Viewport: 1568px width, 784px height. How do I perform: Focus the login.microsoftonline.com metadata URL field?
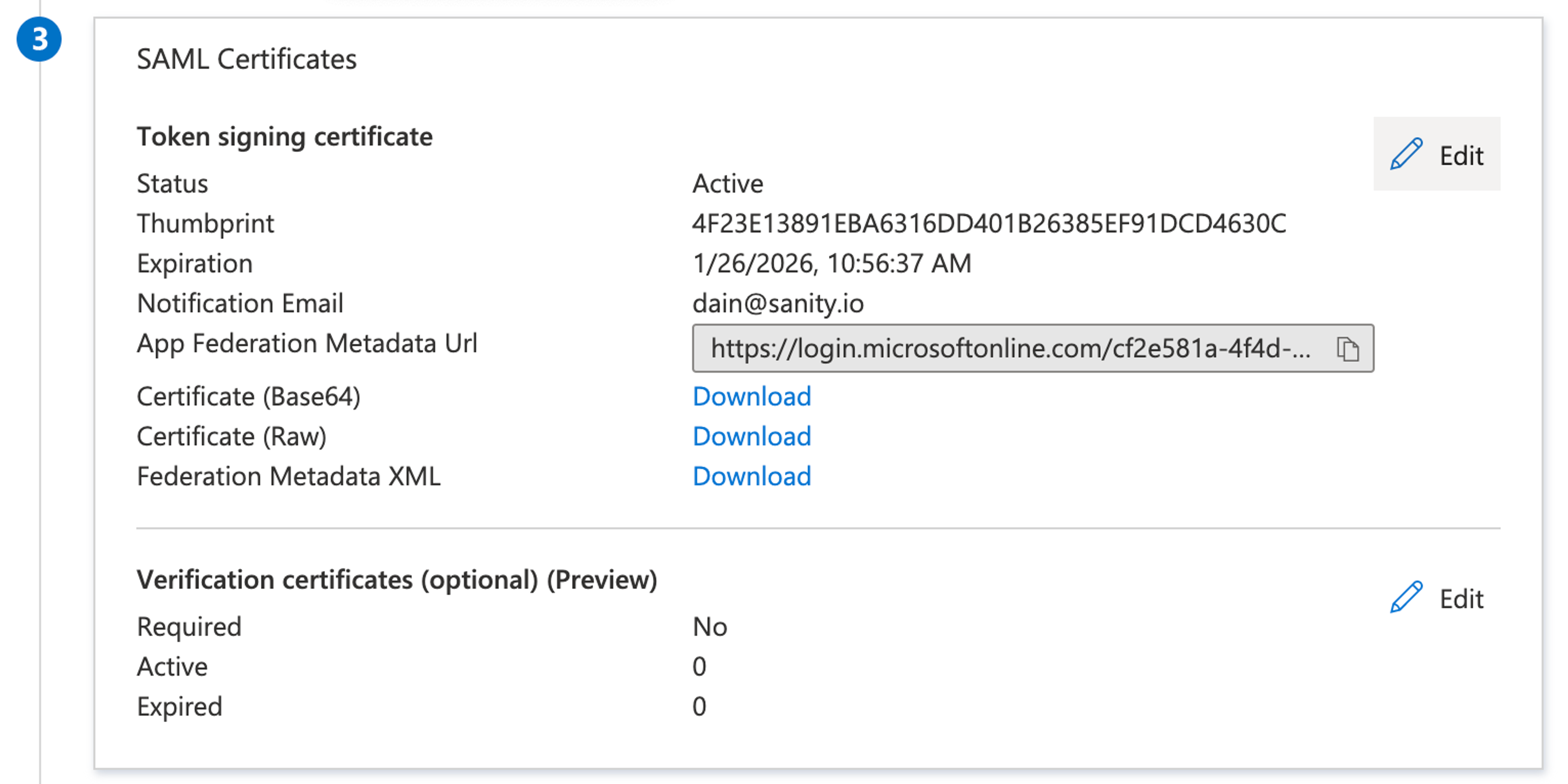tap(1011, 349)
